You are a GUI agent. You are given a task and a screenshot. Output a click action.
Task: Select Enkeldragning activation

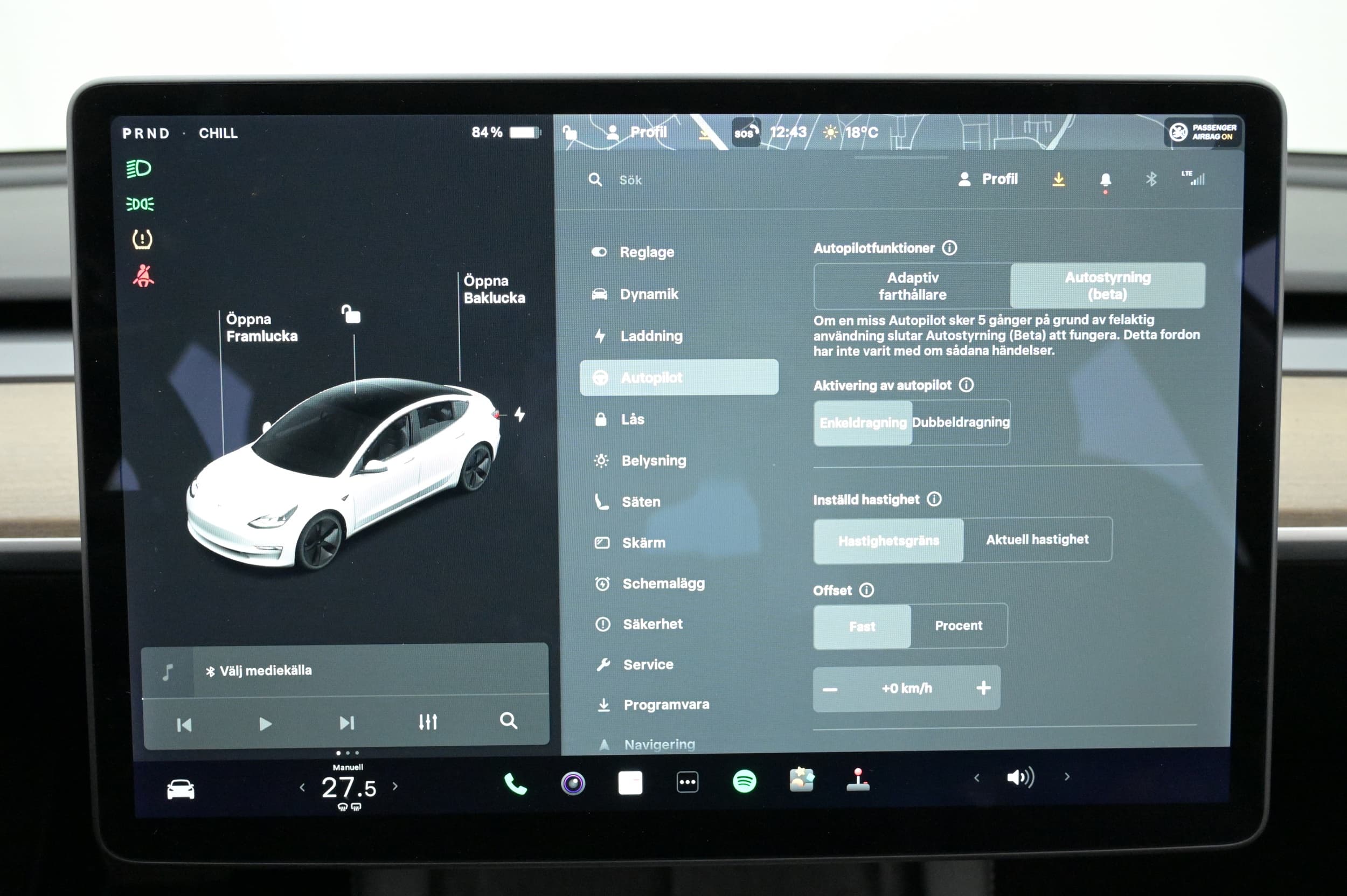863,422
